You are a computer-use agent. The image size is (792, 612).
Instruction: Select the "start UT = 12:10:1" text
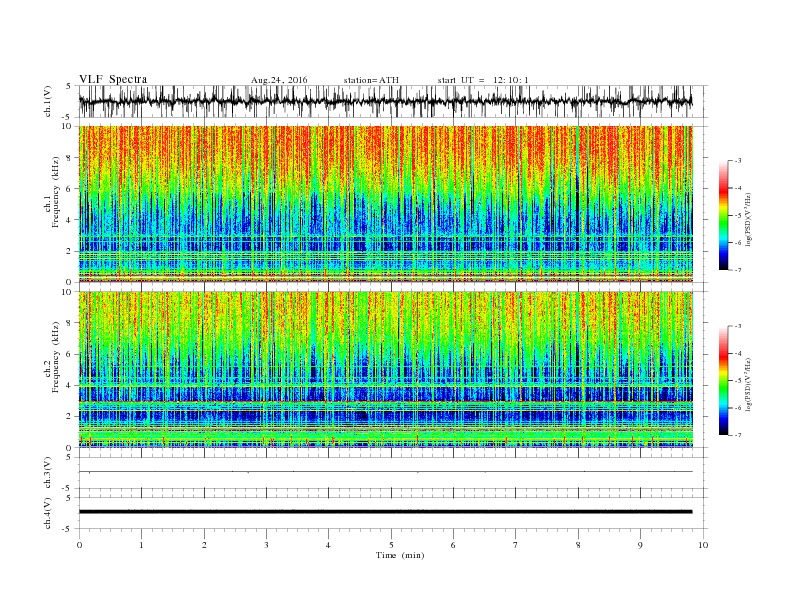(x=483, y=80)
